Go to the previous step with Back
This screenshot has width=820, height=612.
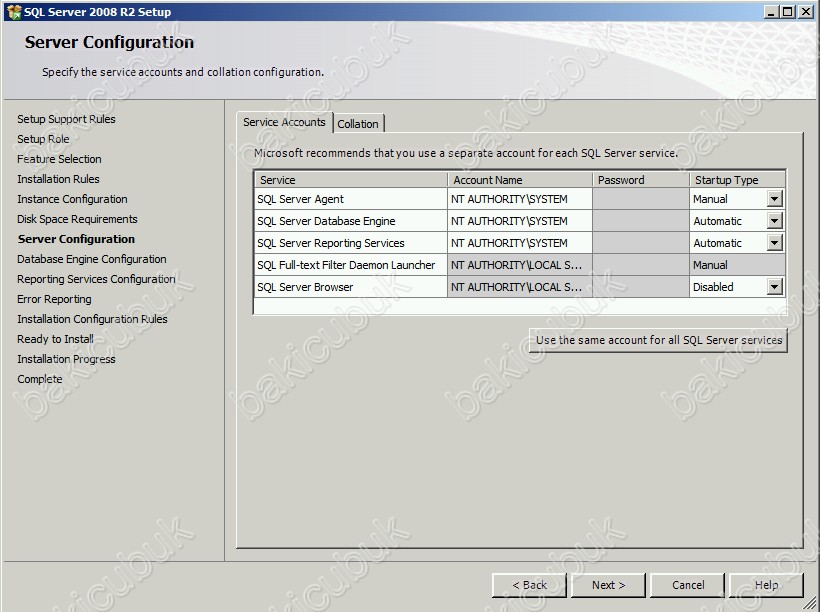[529, 585]
